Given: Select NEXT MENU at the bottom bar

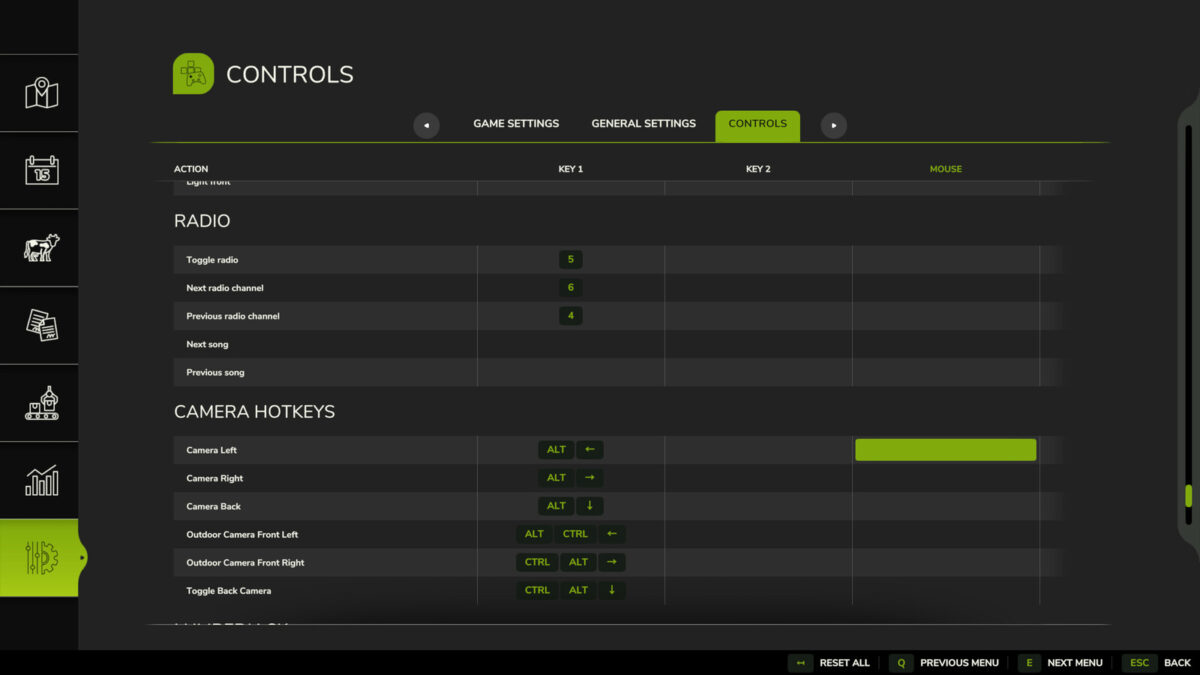Looking at the screenshot, I should click(1075, 662).
